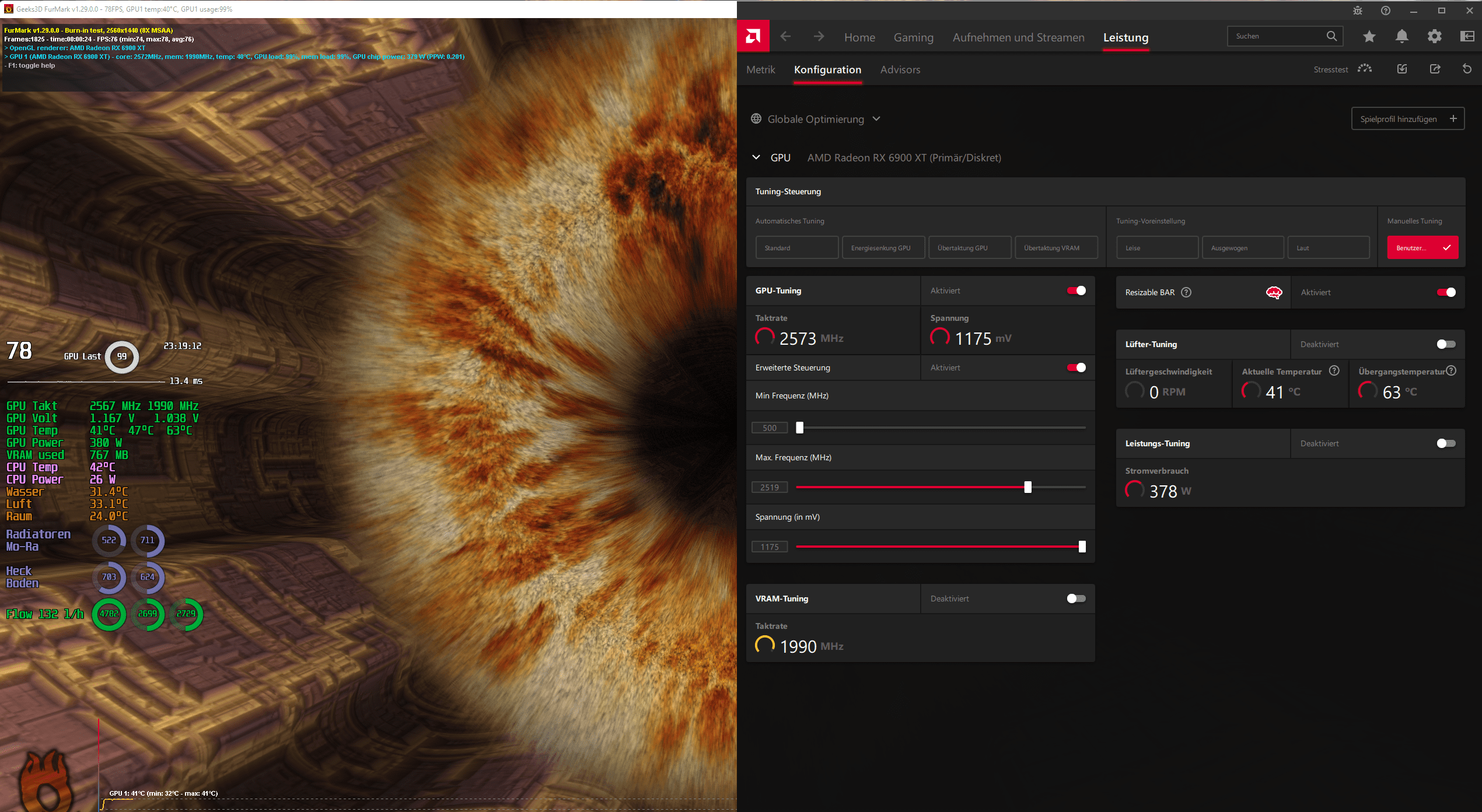Toggle Erweiterte Steuerung switch
The width and height of the screenshot is (1482, 812).
[1076, 367]
